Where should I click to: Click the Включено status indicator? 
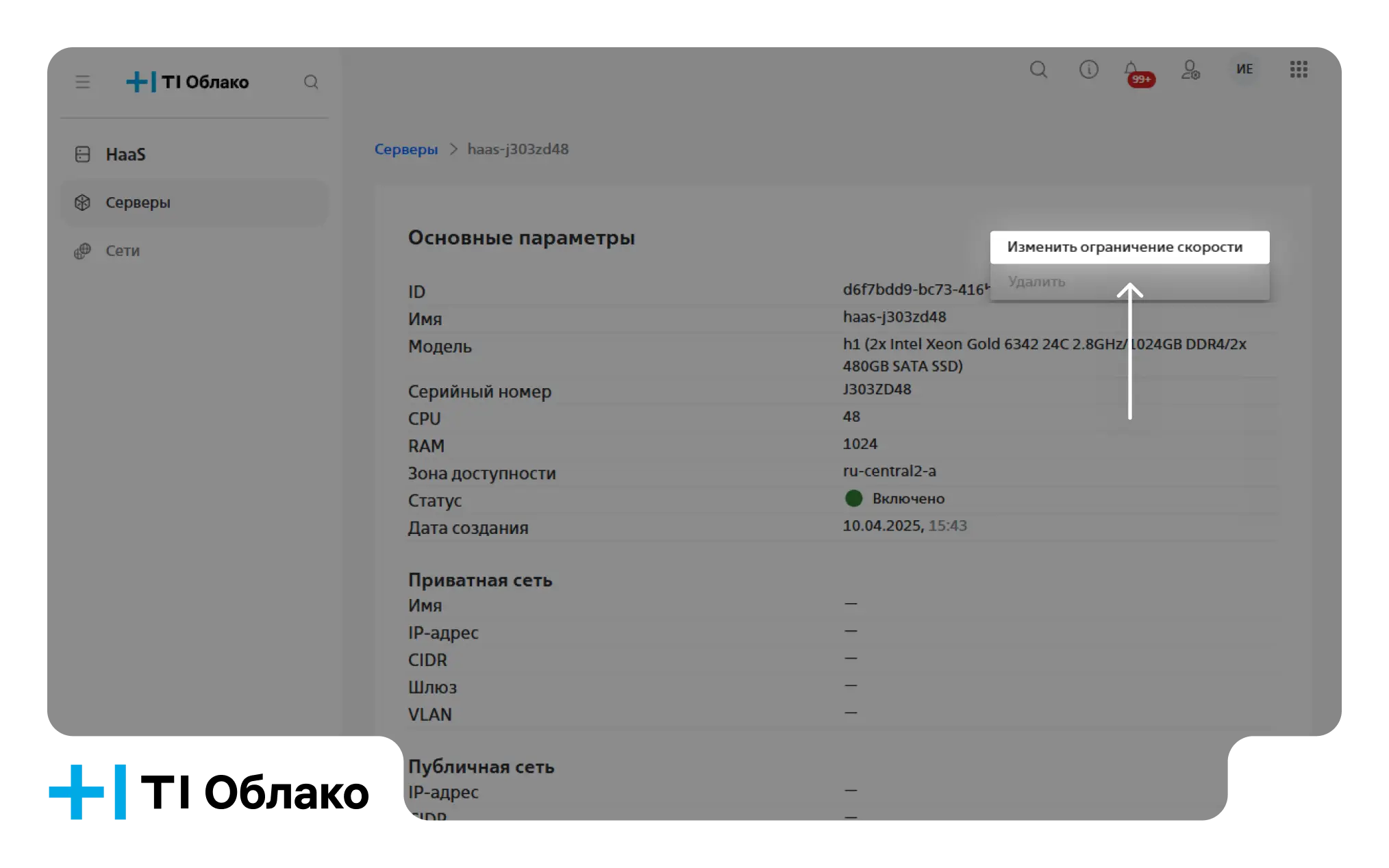[x=895, y=498]
